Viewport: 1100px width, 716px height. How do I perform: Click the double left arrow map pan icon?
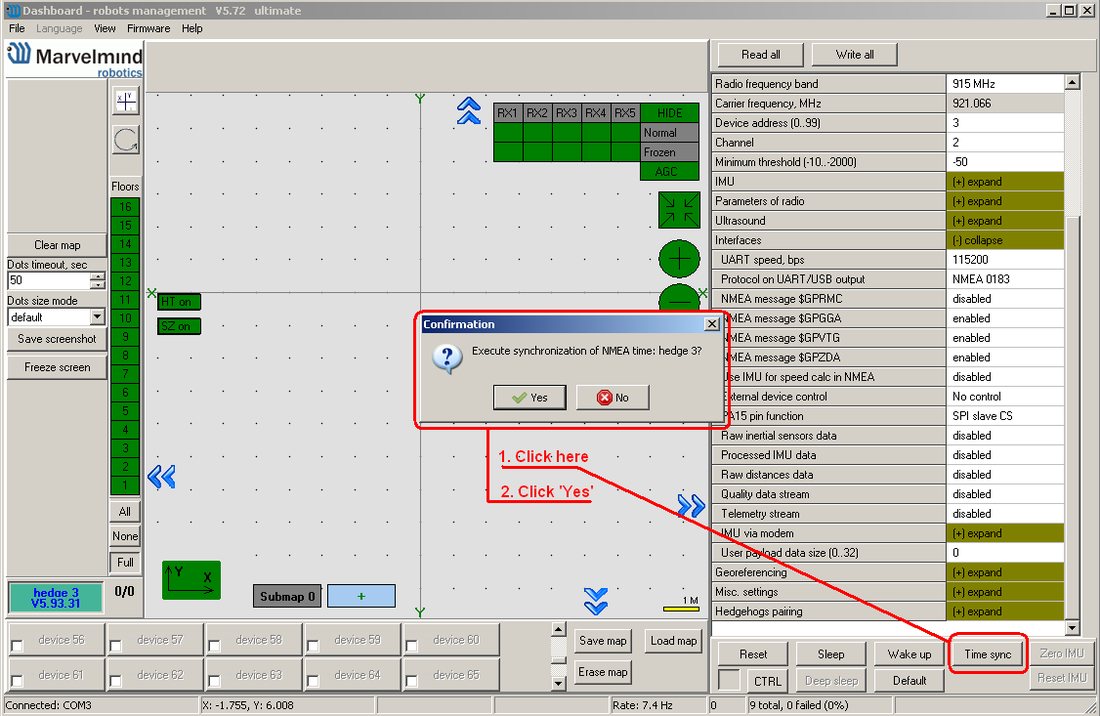(x=161, y=477)
